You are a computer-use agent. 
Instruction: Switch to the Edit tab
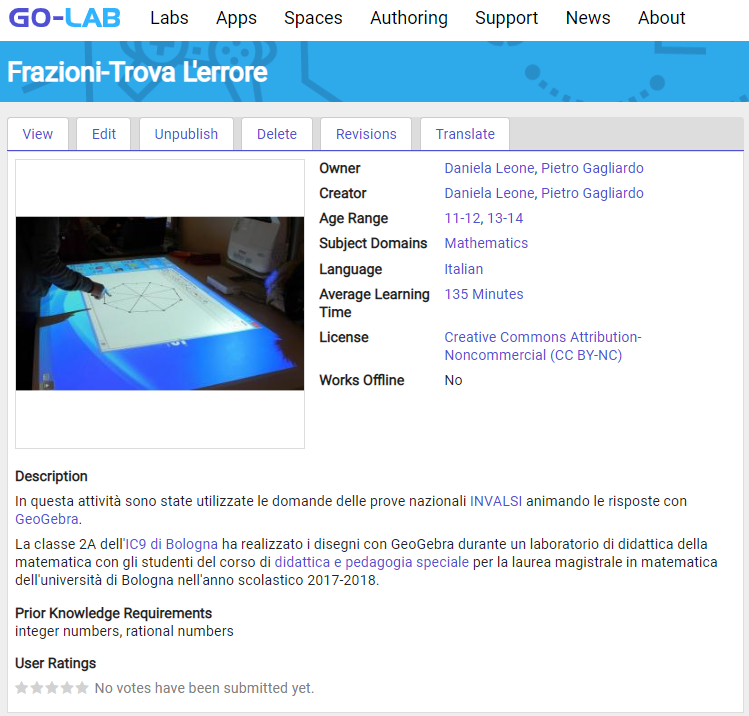(104, 134)
